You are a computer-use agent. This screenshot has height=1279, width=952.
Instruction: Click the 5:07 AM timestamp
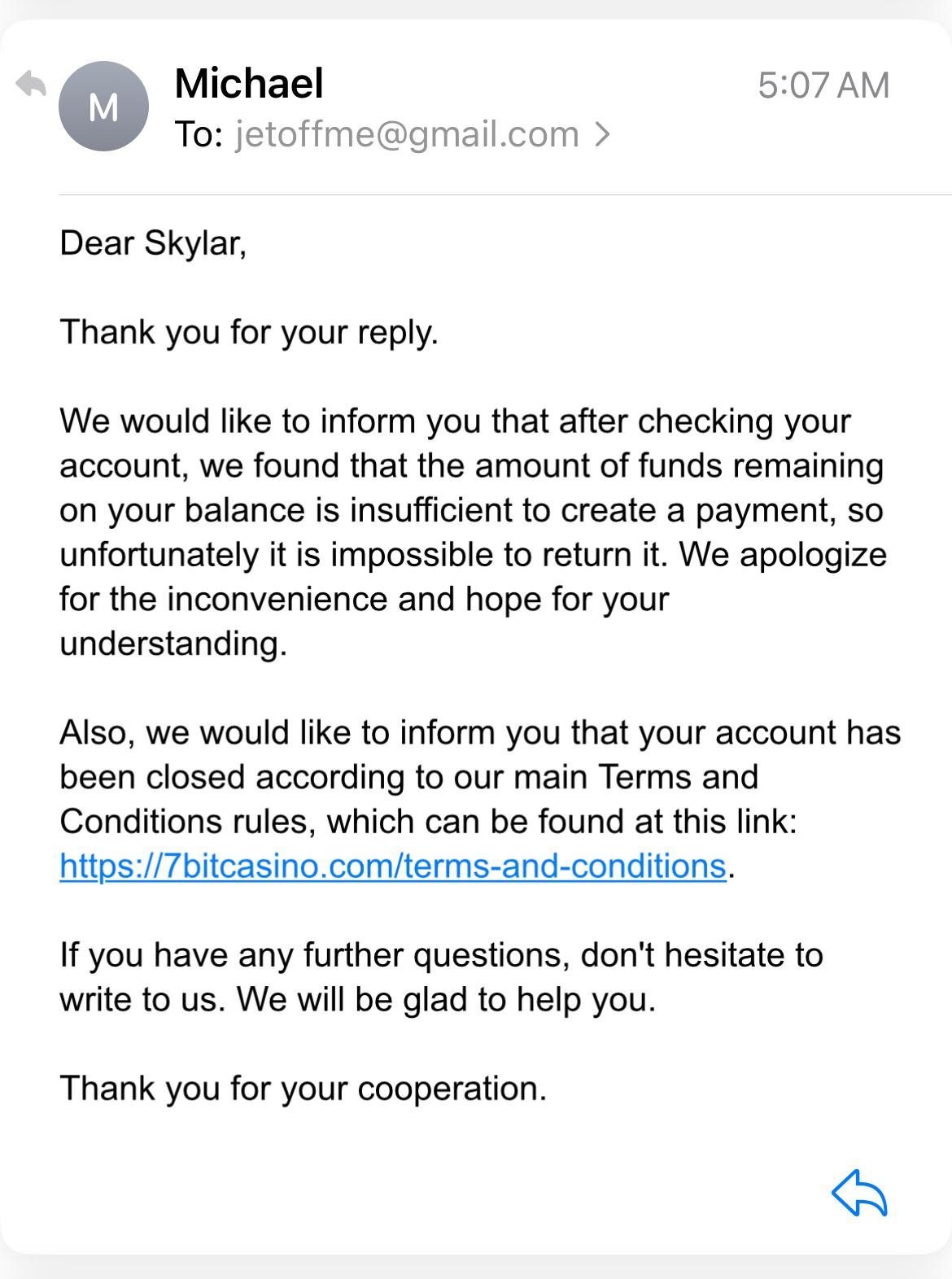823,85
